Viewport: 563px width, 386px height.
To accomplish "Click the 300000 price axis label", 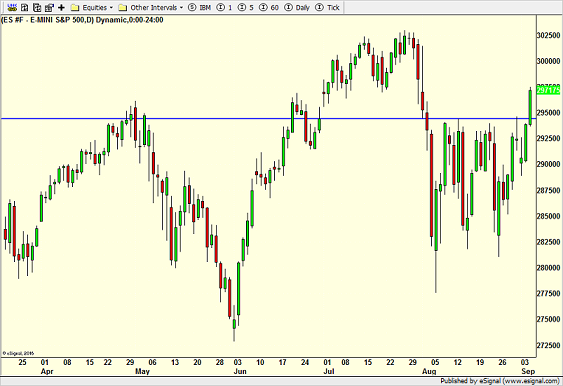I will point(548,61).
